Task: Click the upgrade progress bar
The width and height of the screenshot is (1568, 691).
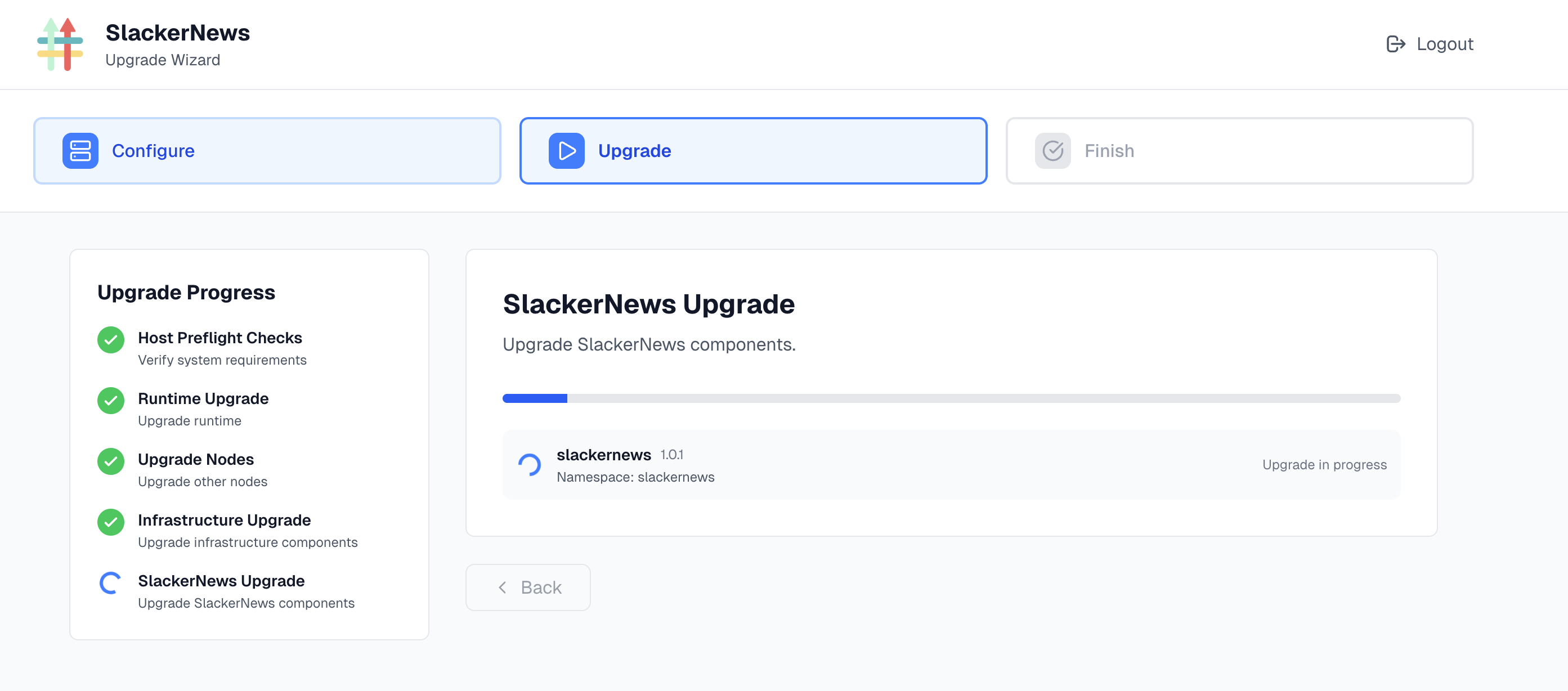Action: (x=951, y=398)
